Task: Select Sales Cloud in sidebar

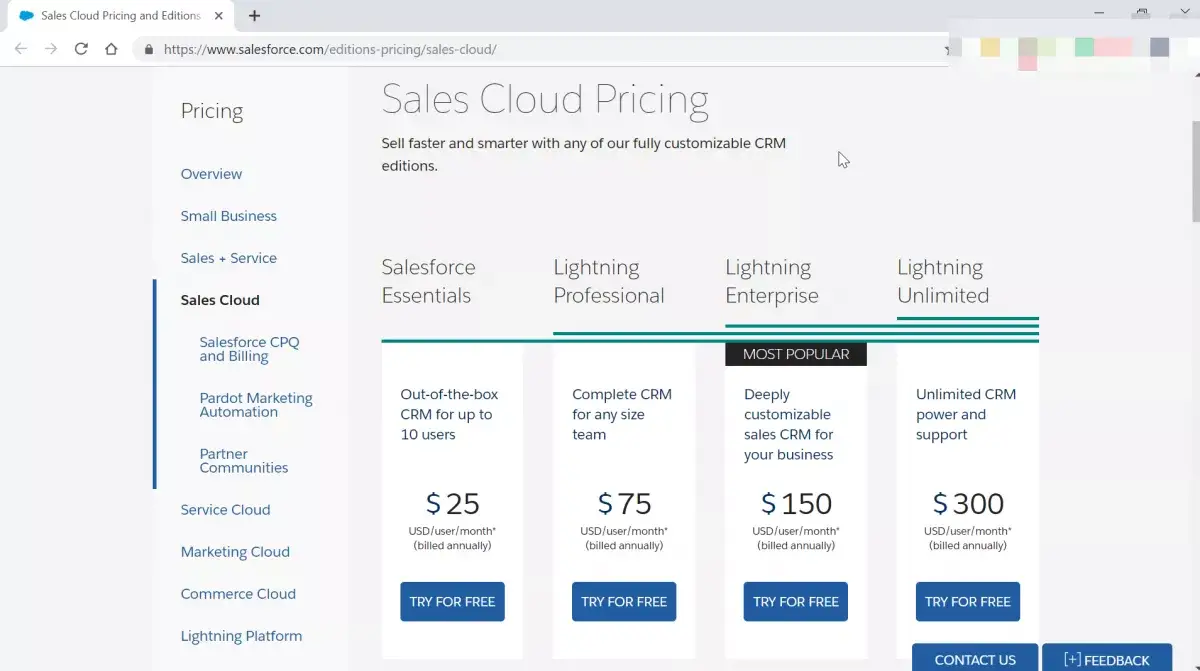Action: tap(220, 300)
